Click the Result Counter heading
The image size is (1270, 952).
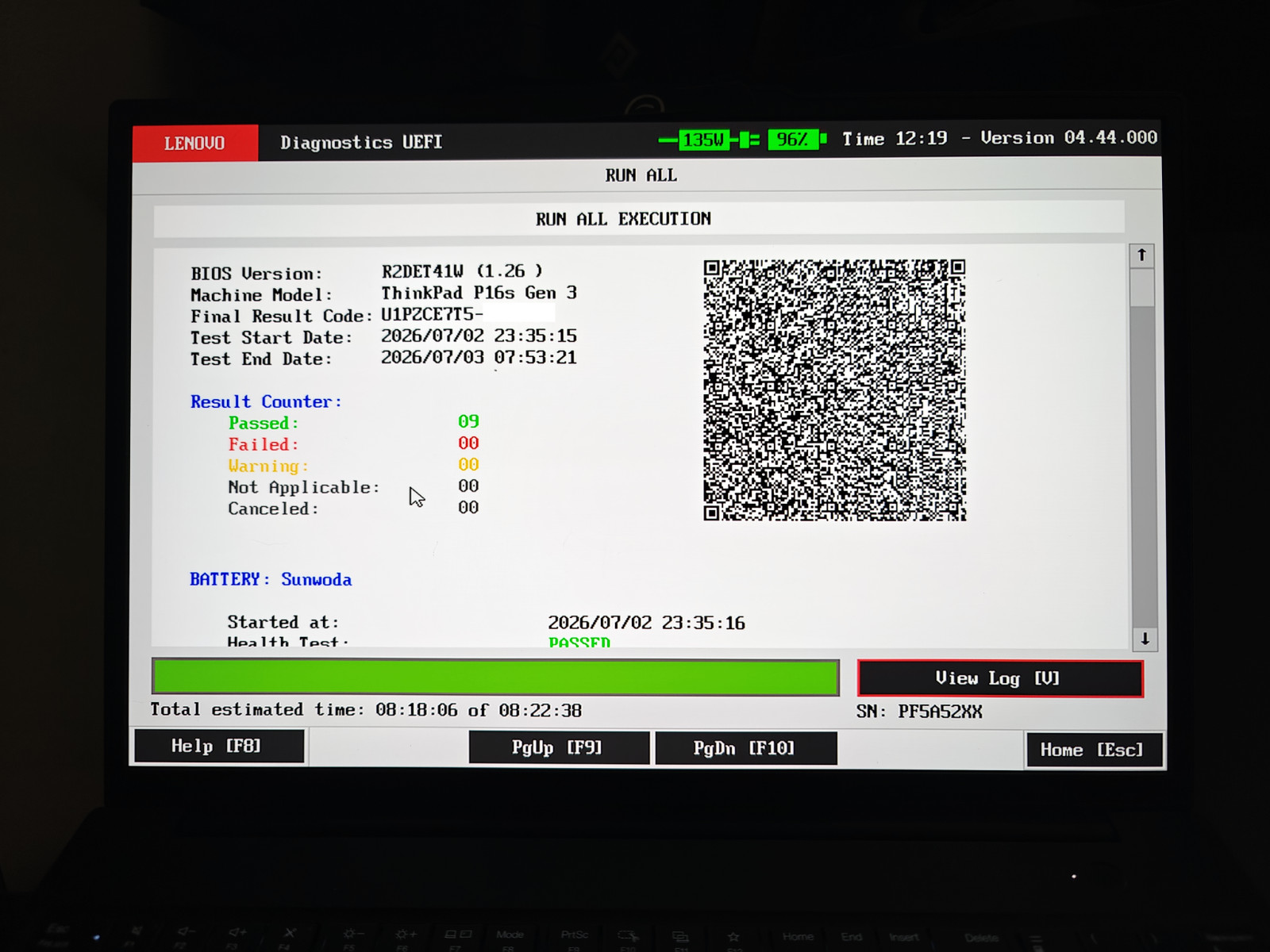point(266,402)
